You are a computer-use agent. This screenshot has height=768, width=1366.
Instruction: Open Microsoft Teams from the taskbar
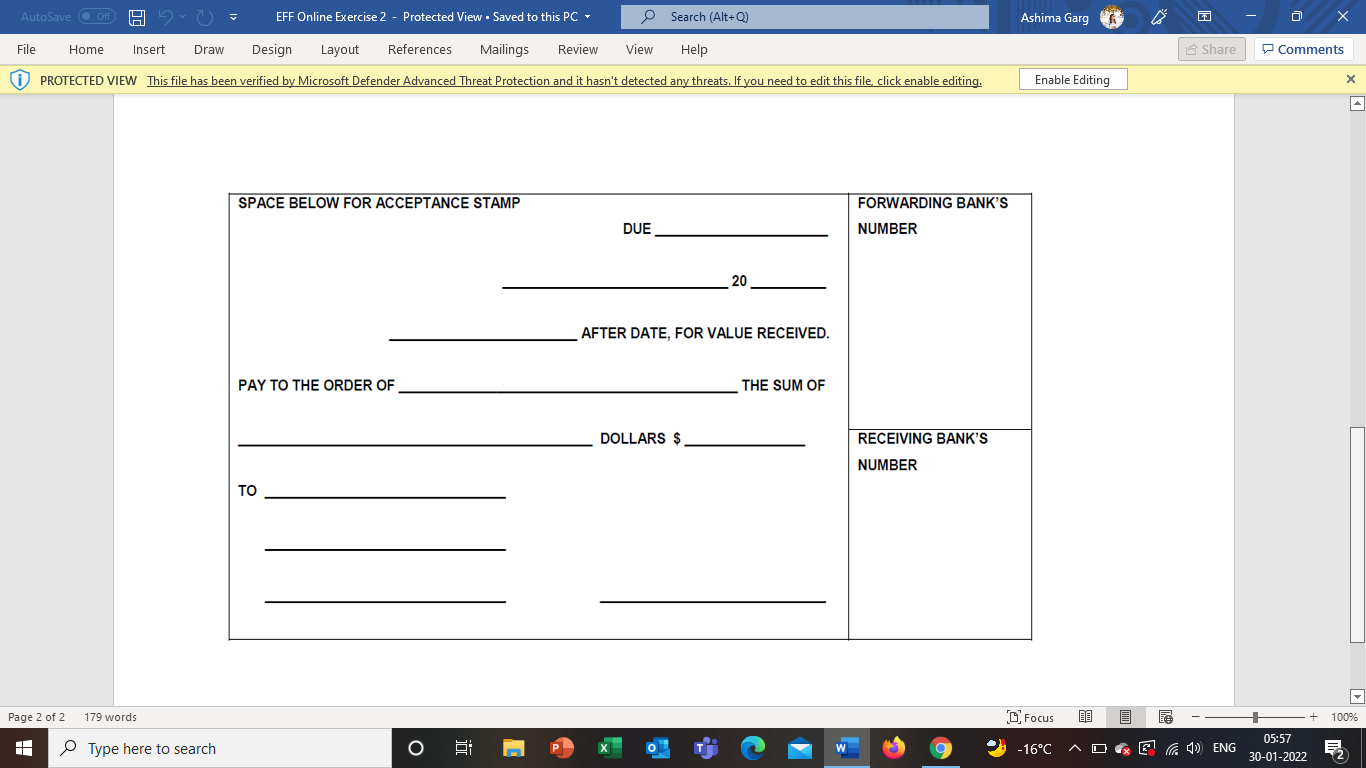(x=704, y=747)
